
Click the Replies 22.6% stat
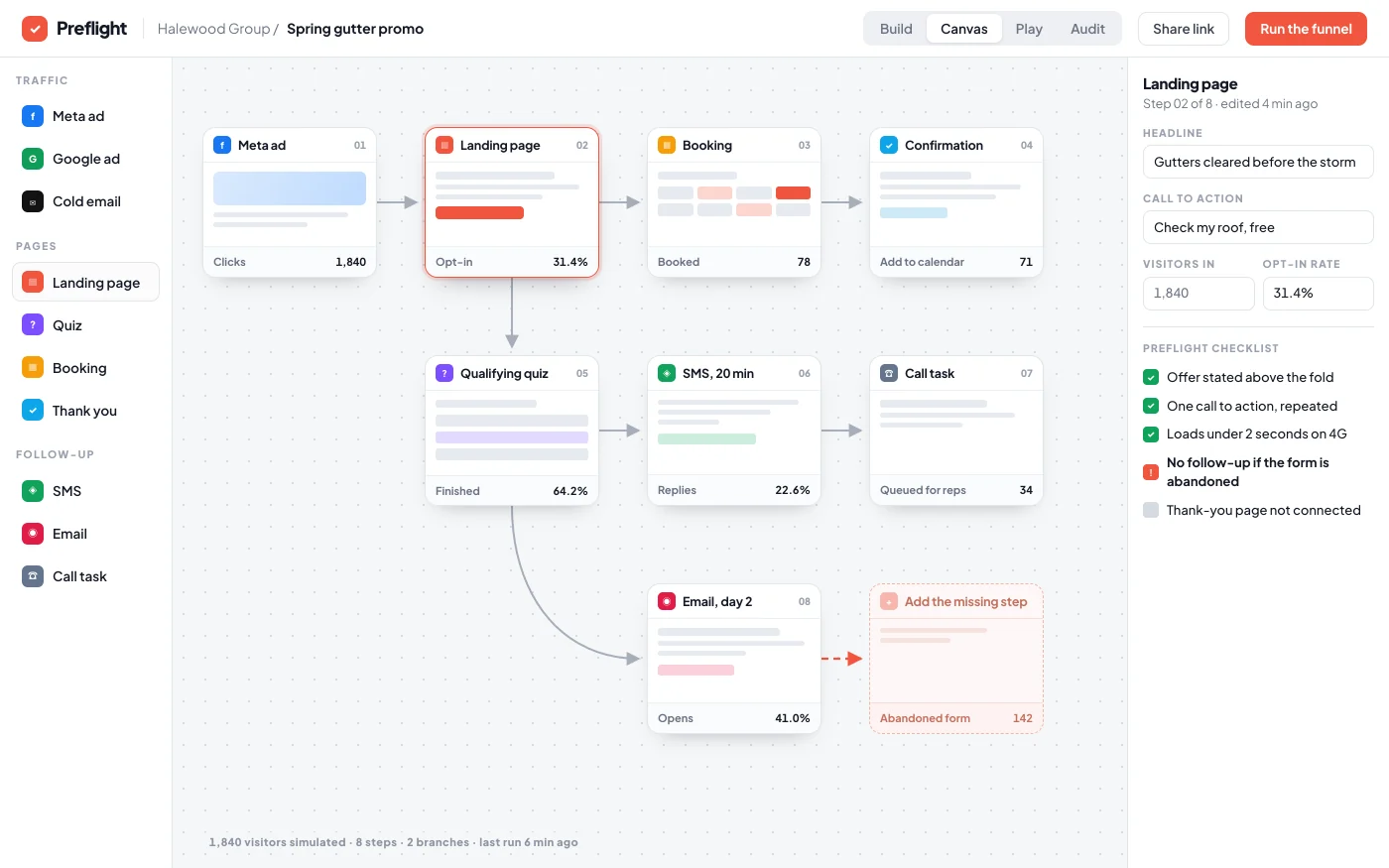(734, 490)
